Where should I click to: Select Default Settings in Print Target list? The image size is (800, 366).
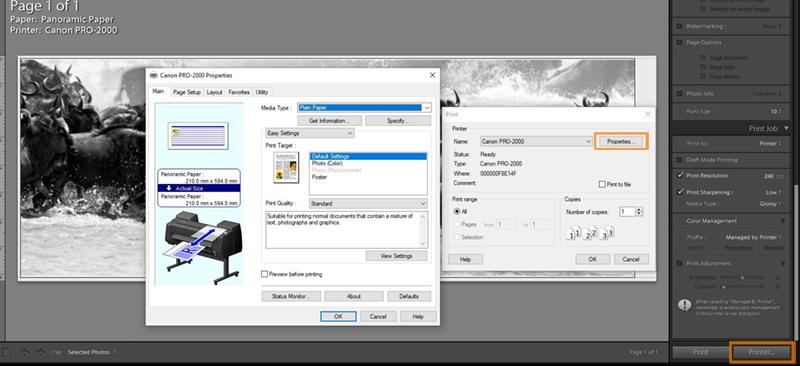tap(368, 156)
